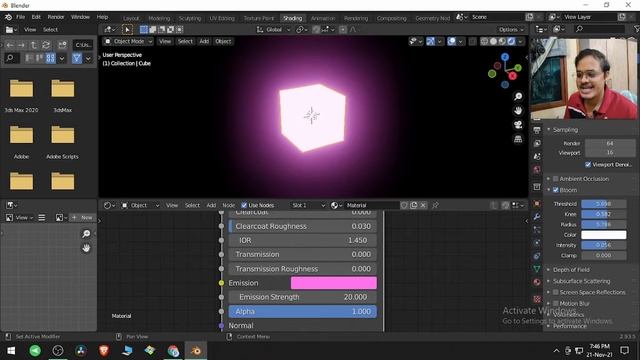Open the Render menu
640x360 pixels.
tap(56, 17)
